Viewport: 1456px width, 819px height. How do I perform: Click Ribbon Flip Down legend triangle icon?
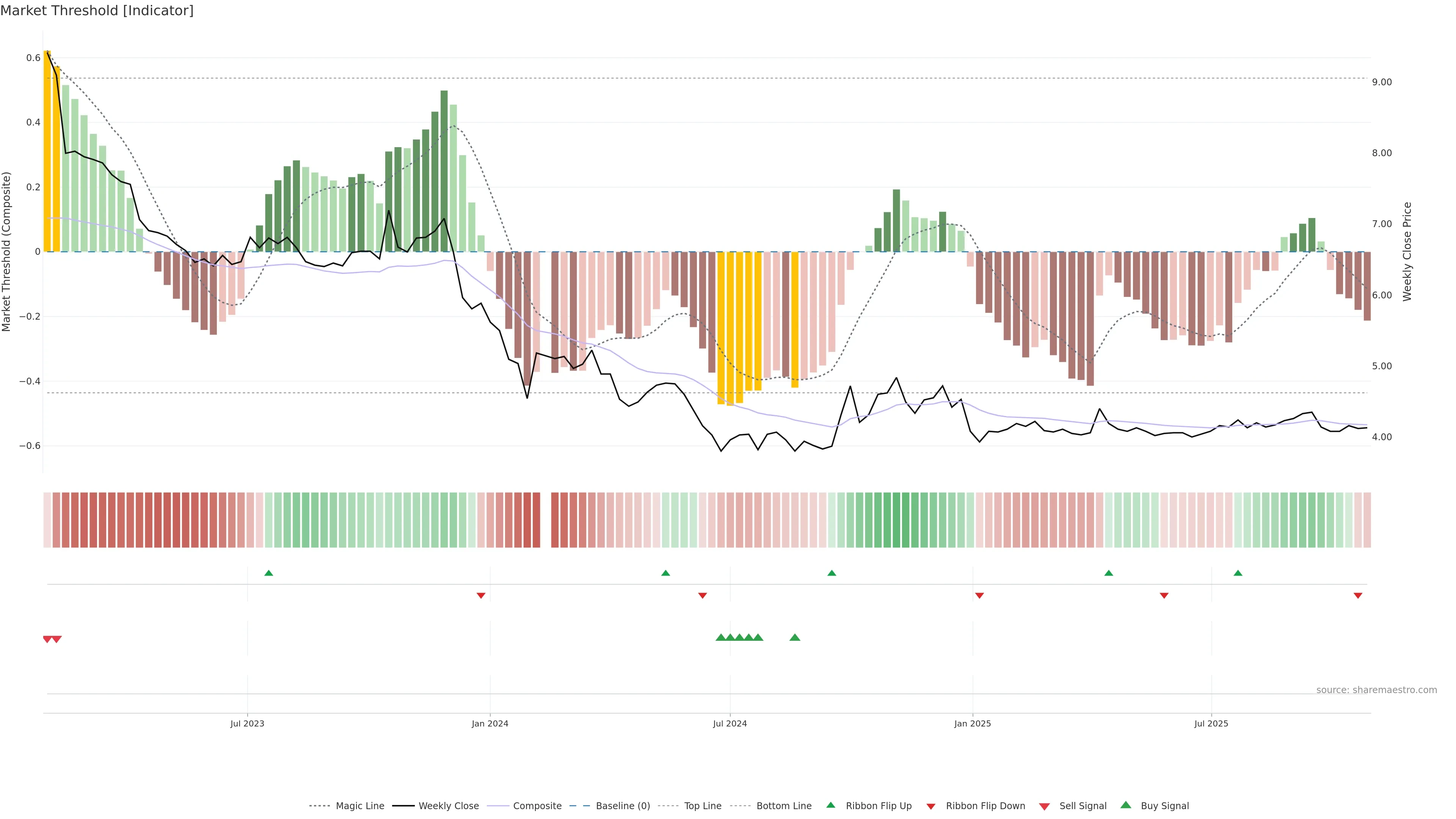[x=930, y=806]
